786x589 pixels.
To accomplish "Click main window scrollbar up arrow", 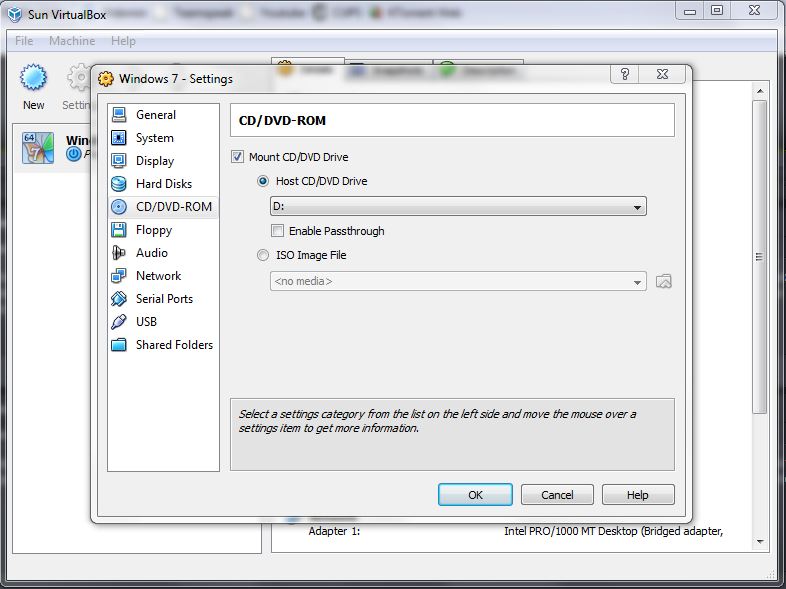I will (760, 91).
